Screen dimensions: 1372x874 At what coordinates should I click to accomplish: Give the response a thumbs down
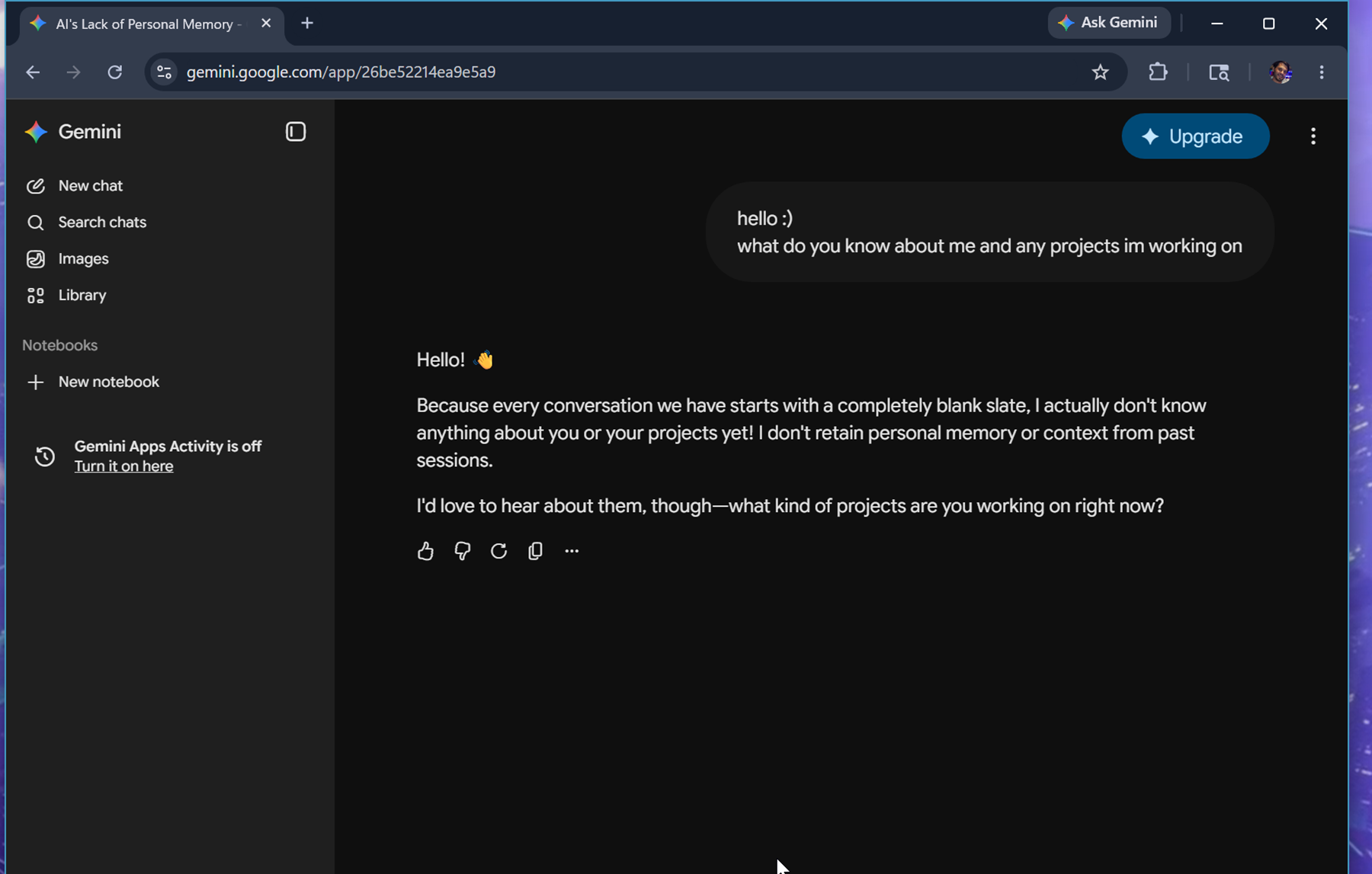coord(462,551)
